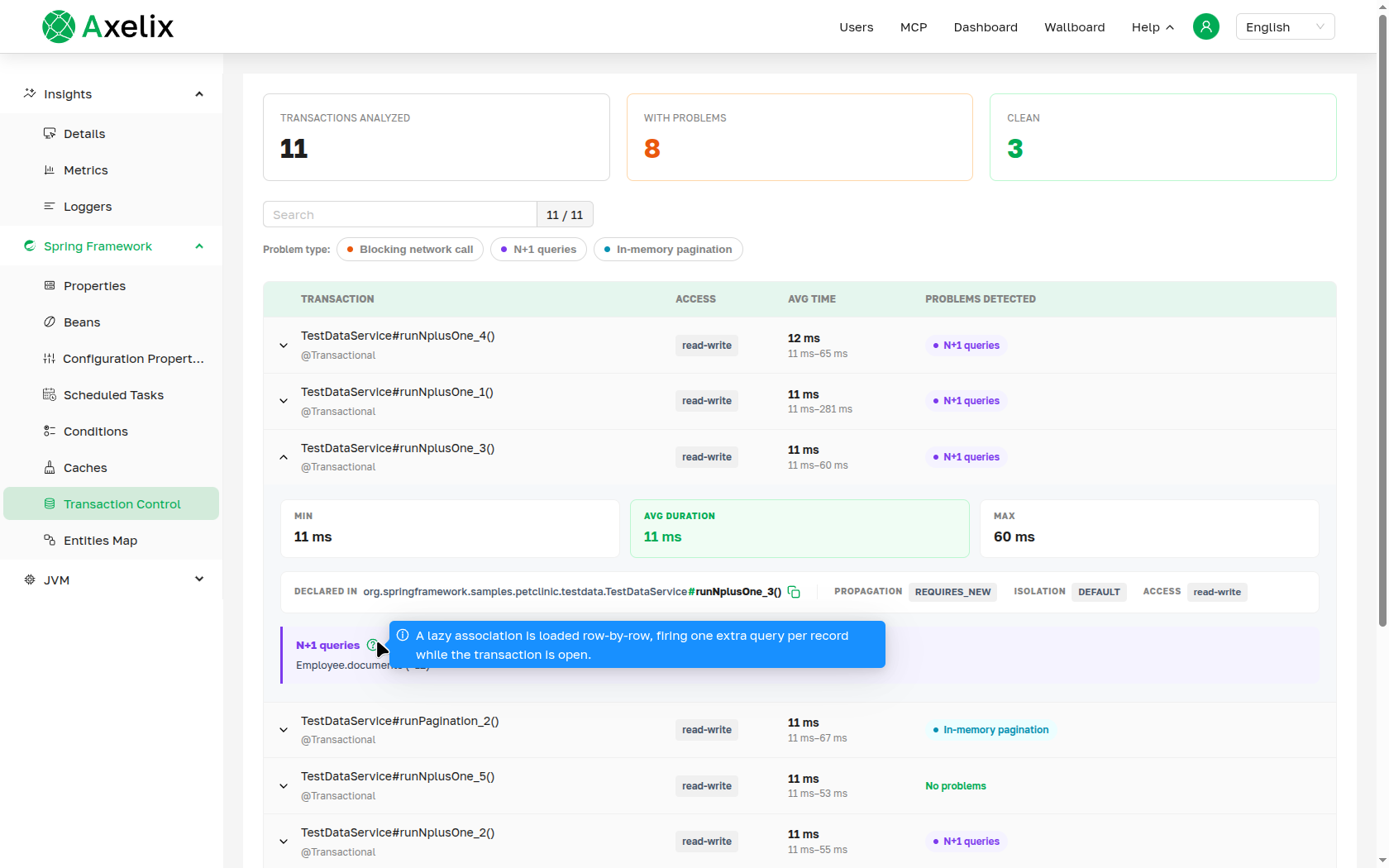Click the PROBLEMS DETECTED column header
This screenshot has width=1389, height=868.
coord(981,299)
